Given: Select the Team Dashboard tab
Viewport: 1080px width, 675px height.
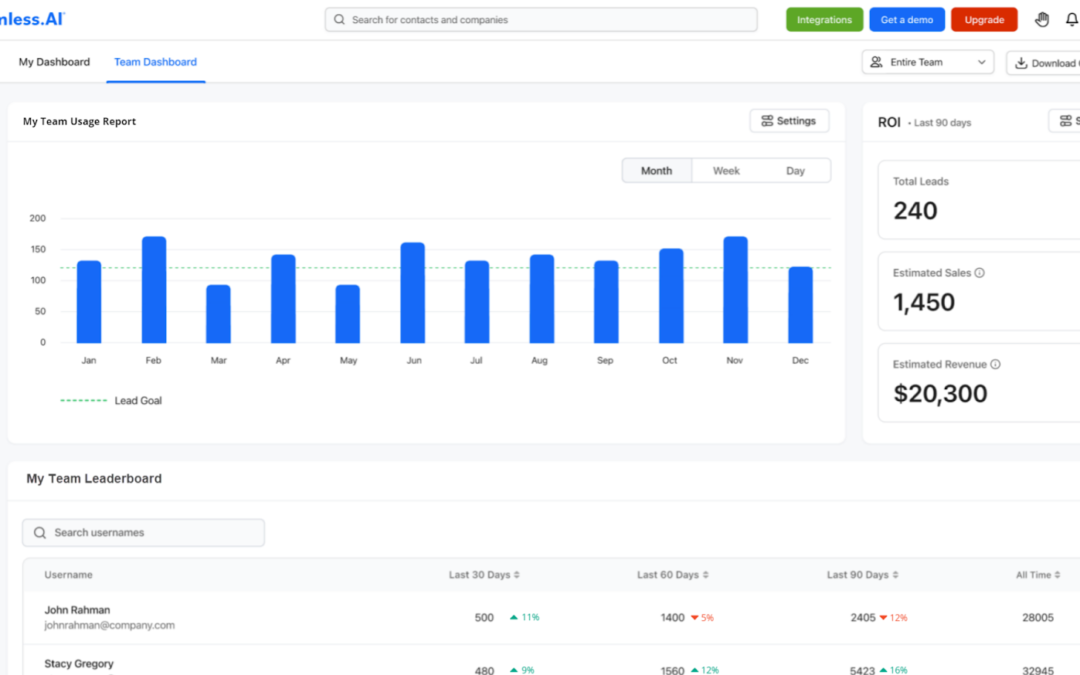Looking at the screenshot, I should click(155, 61).
